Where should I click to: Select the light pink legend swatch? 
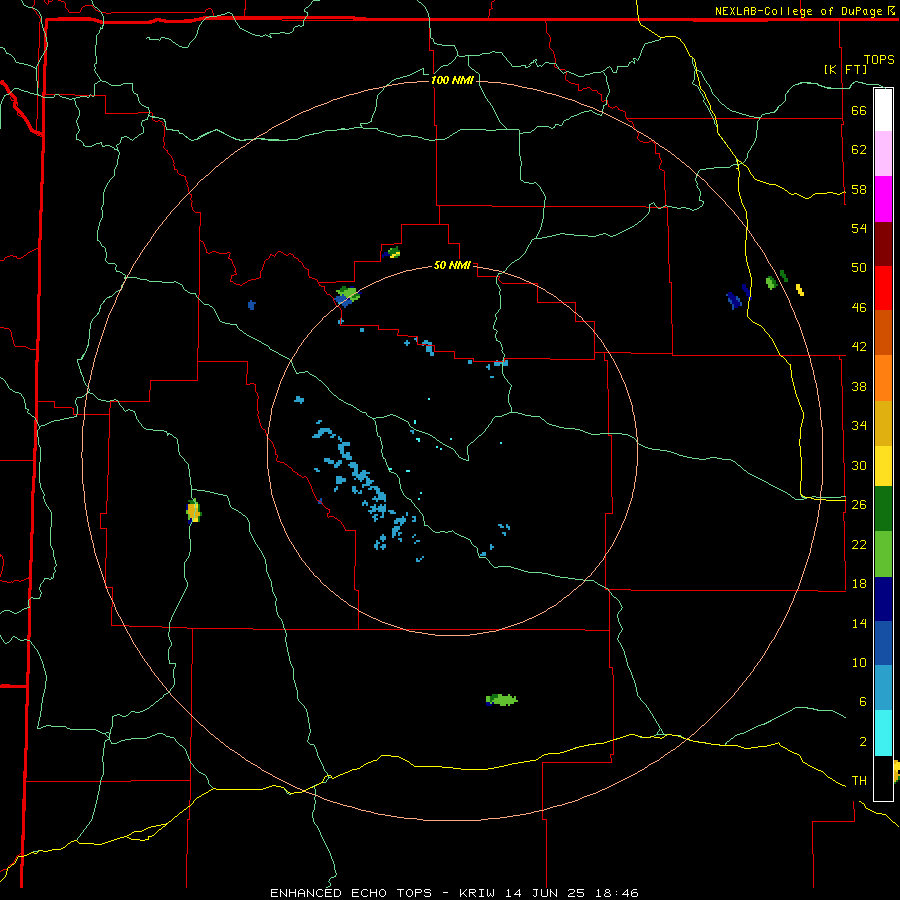pos(883,153)
